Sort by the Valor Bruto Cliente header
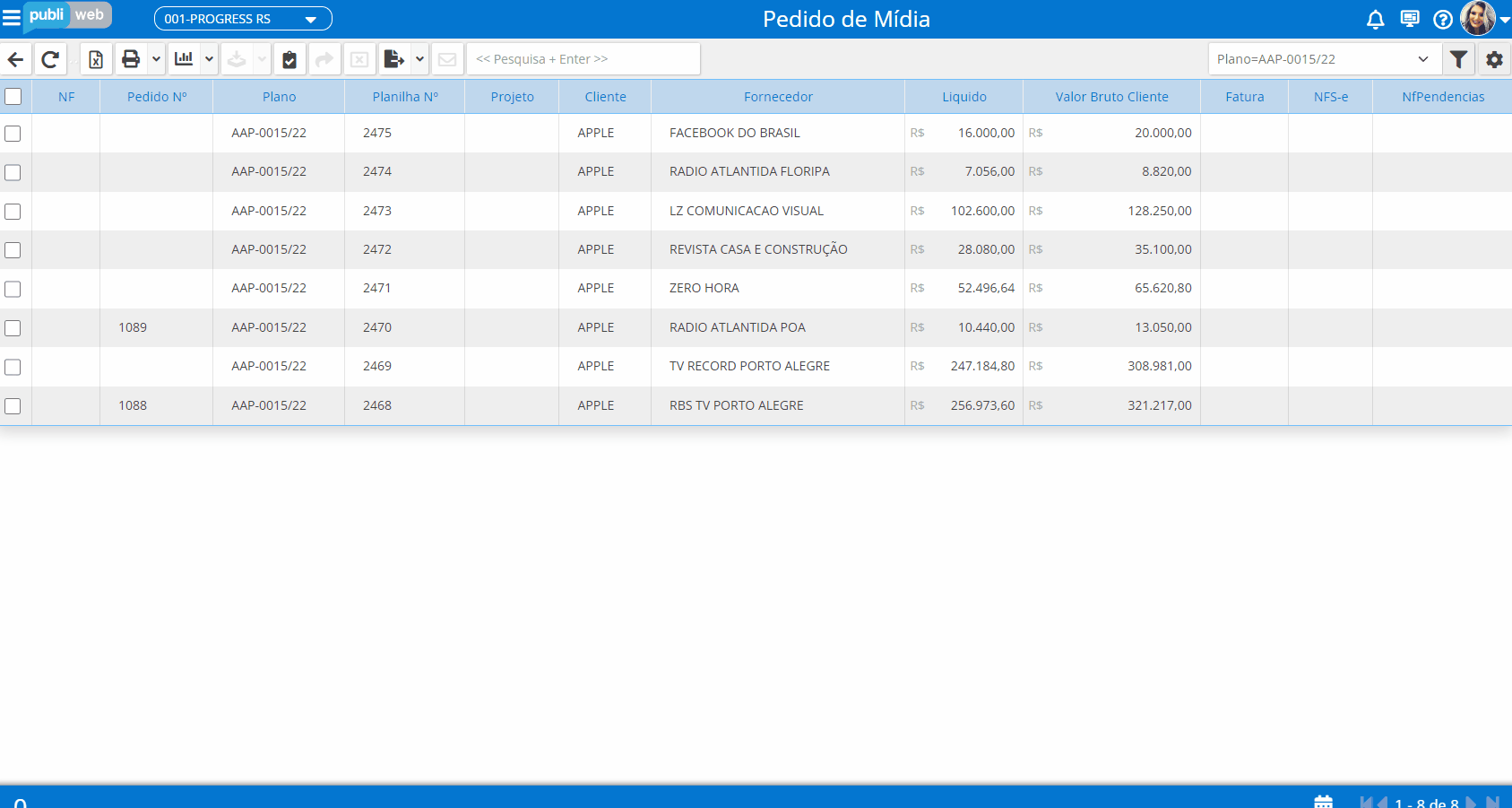Image resolution: width=1512 pixels, height=808 pixels. pos(1111,97)
